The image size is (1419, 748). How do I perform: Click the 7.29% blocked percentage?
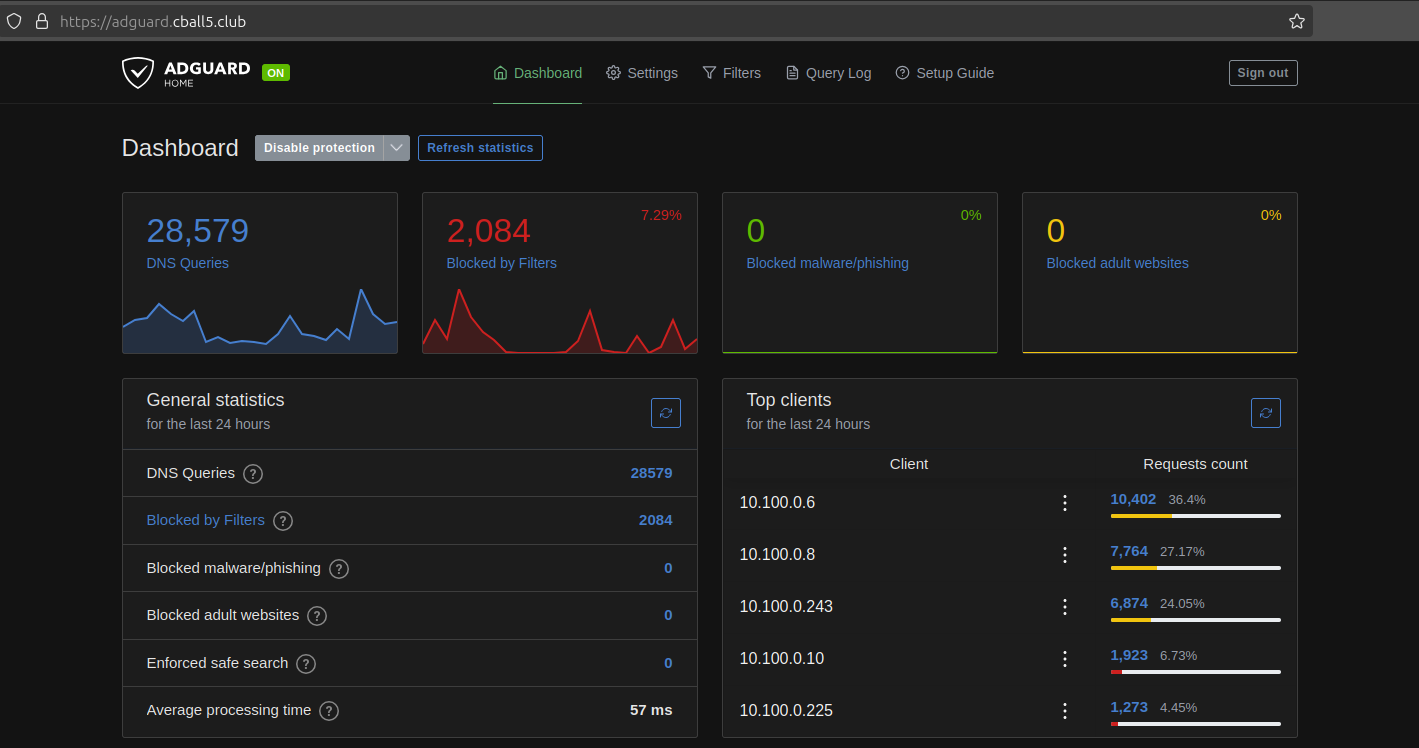[x=661, y=215]
